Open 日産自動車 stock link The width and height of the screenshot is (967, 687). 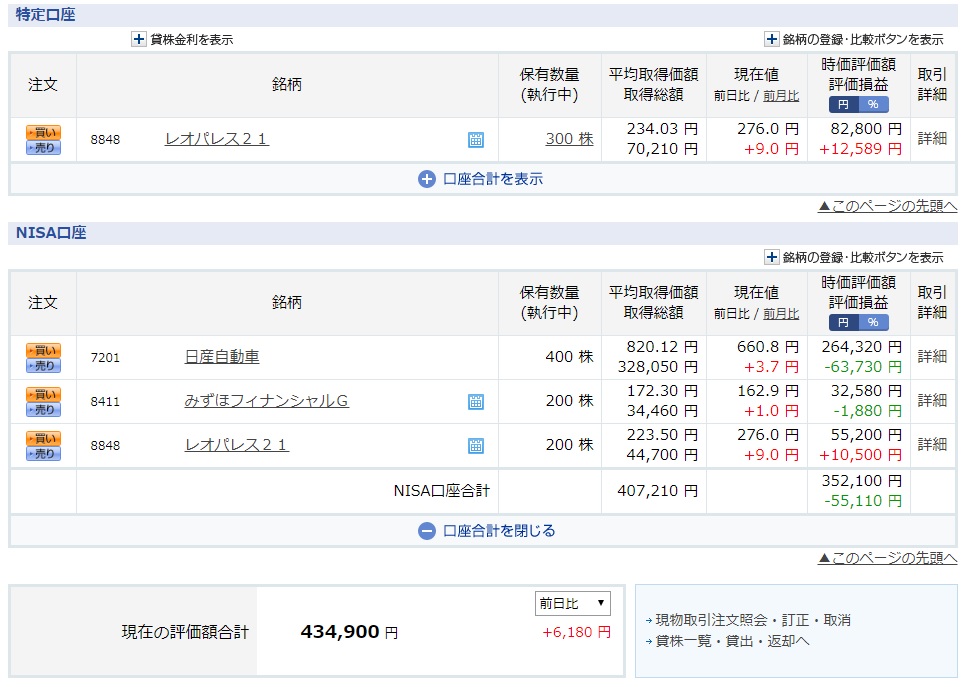(222, 356)
